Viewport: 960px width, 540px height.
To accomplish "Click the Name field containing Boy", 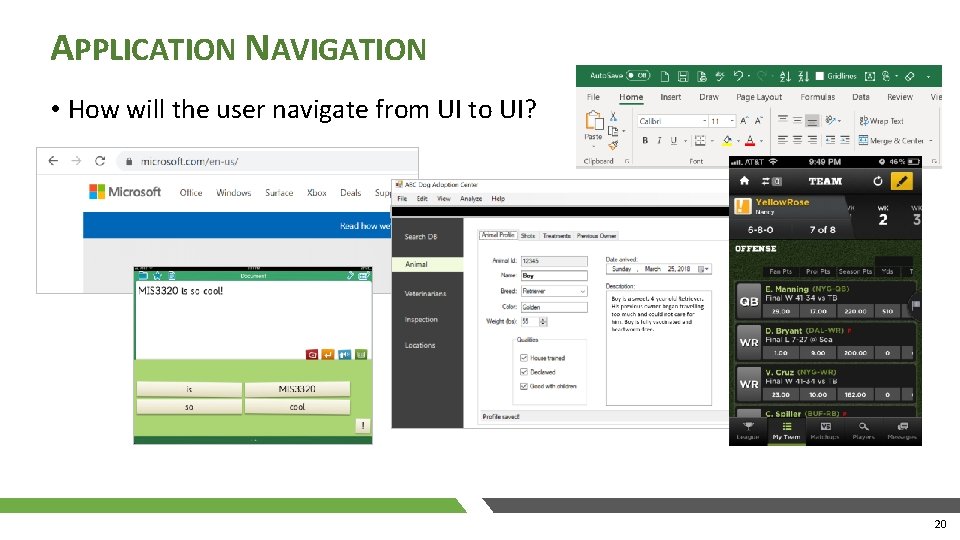I will [x=554, y=276].
